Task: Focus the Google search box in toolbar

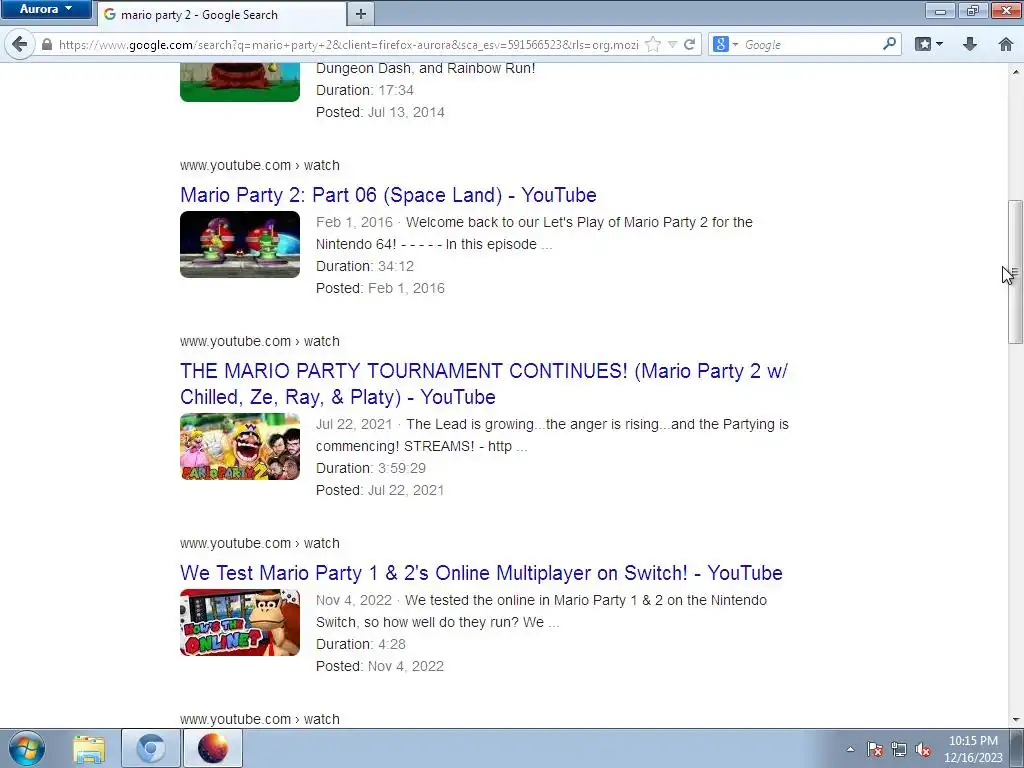Action: [x=810, y=44]
